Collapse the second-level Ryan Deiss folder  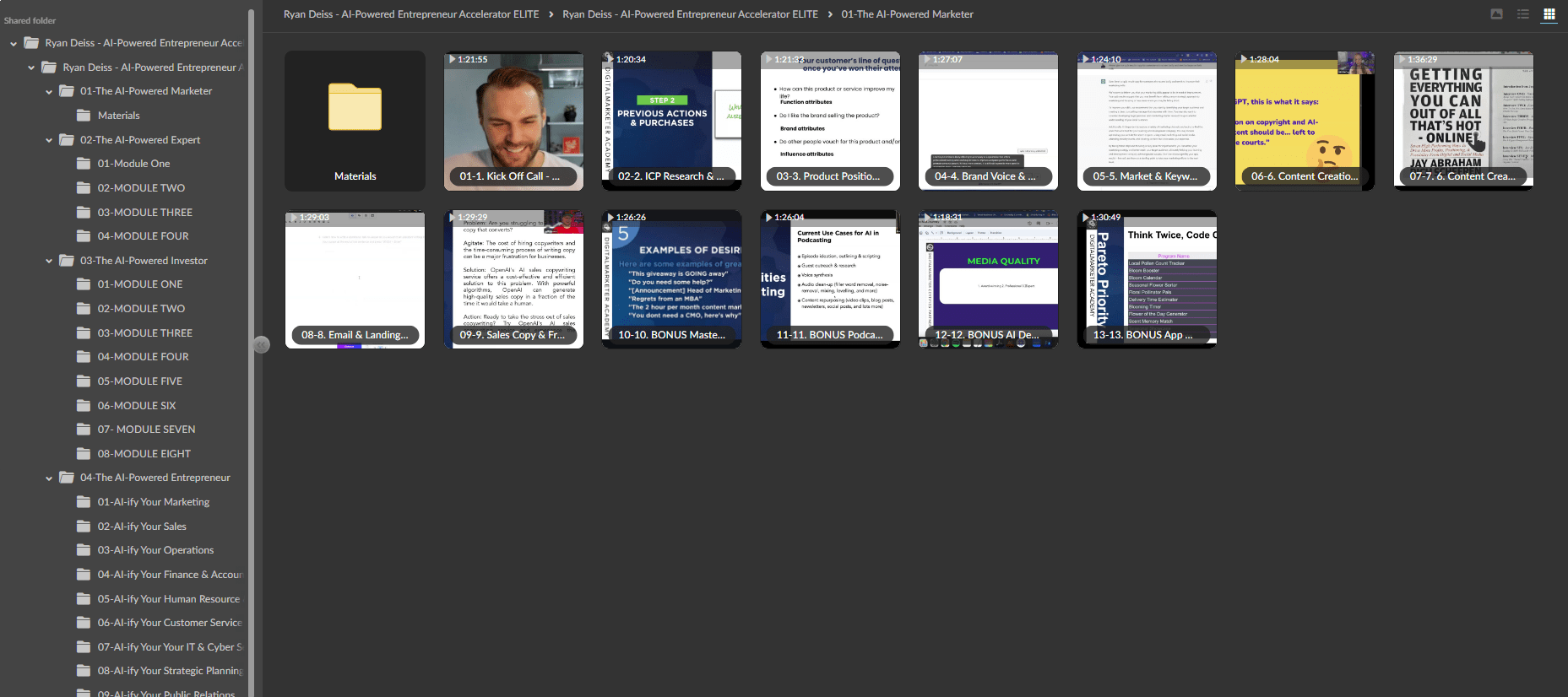(31, 68)
